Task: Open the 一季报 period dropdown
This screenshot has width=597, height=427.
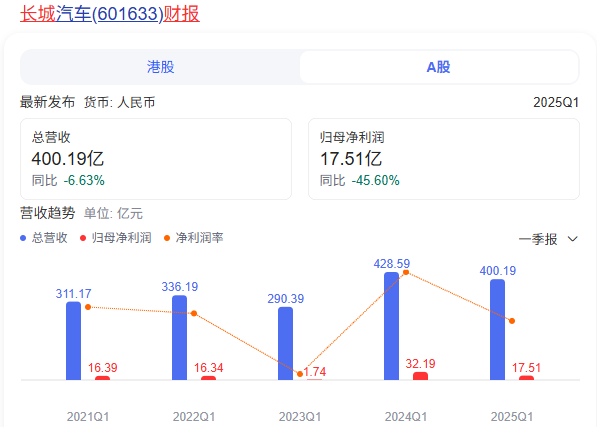Action: [548, 239]
